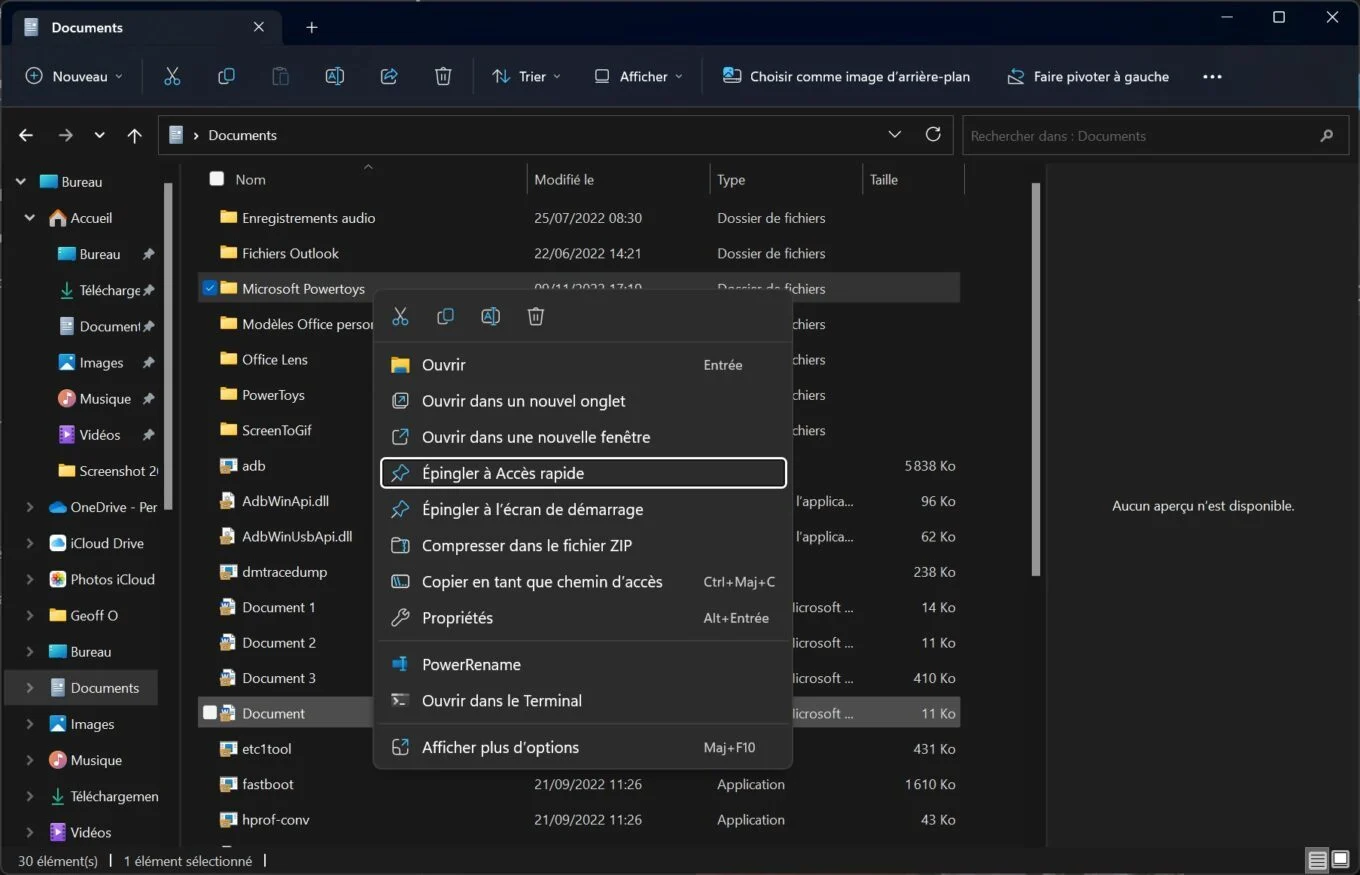Go back with the left arrow
The height and width of the screenshot is (875, 1360).
point(26,135)
